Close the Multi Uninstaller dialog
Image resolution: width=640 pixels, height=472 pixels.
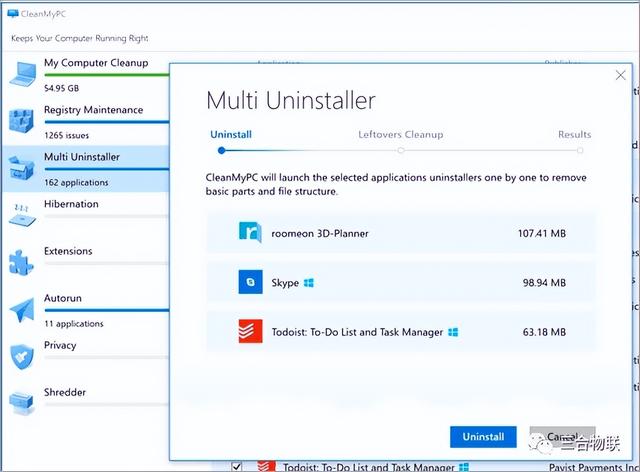coord(620,75)
